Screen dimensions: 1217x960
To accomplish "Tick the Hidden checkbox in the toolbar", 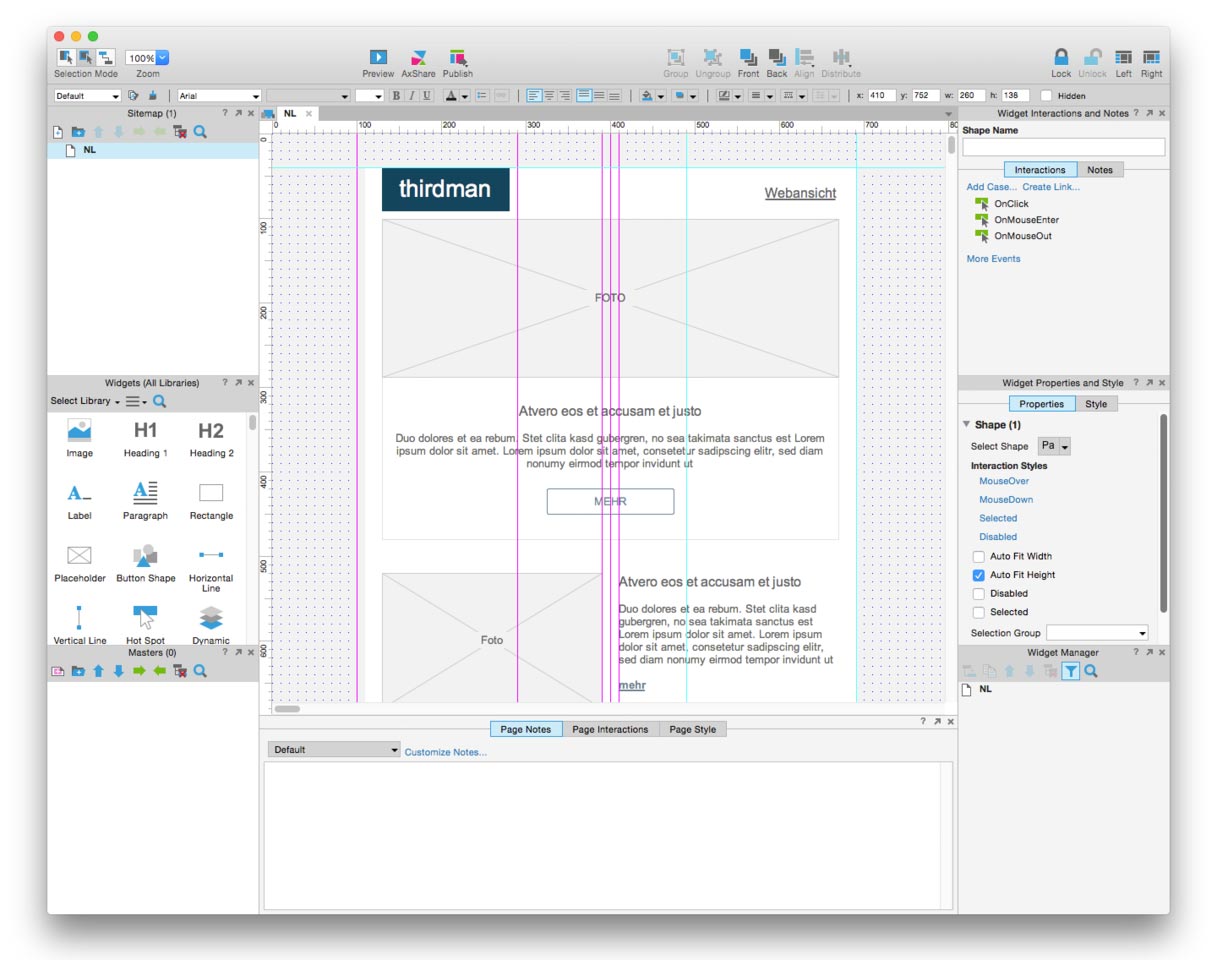I will (x=1046, y=96).
